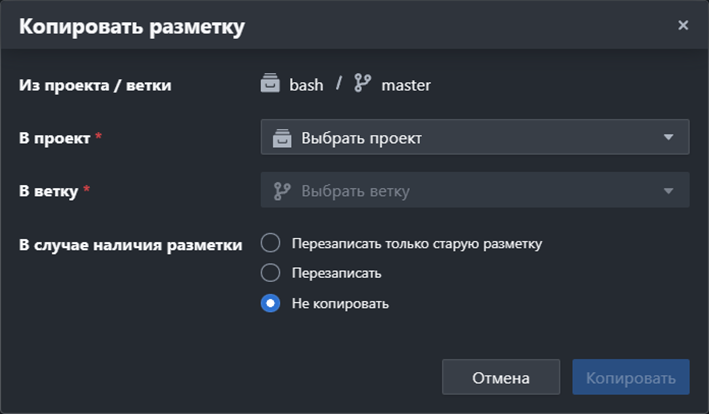Screen dimensions: 709x414
Task: Click the branch icon in branch selector
Action: click(282, 191)
